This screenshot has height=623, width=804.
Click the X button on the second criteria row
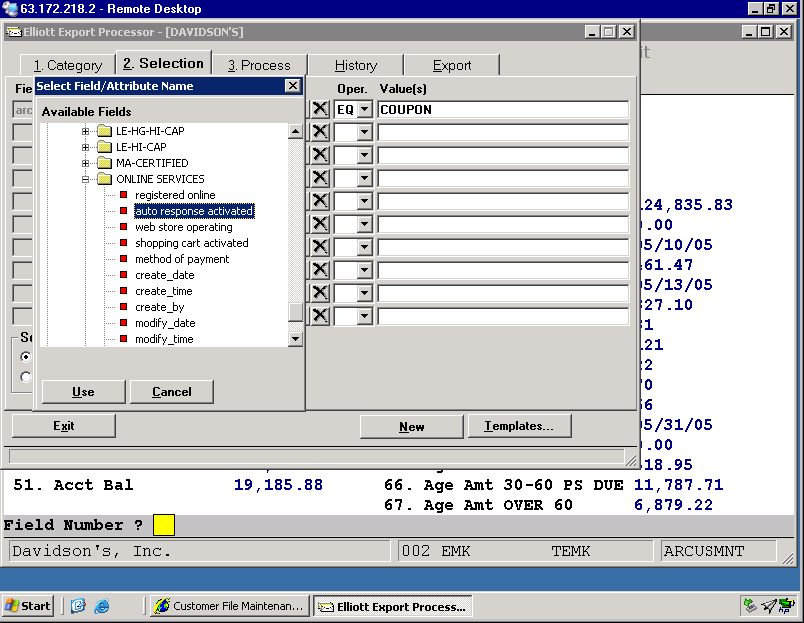[320, 132]
